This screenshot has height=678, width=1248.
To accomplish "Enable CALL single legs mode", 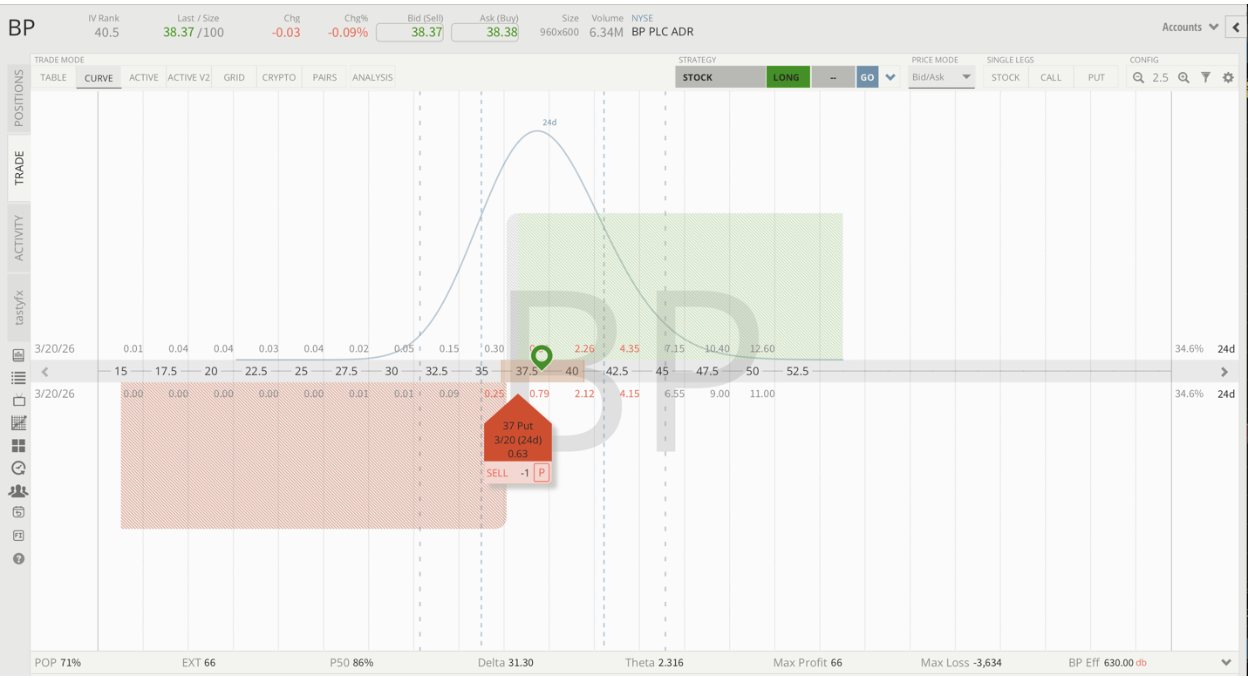I will [x=1051, y=77].
